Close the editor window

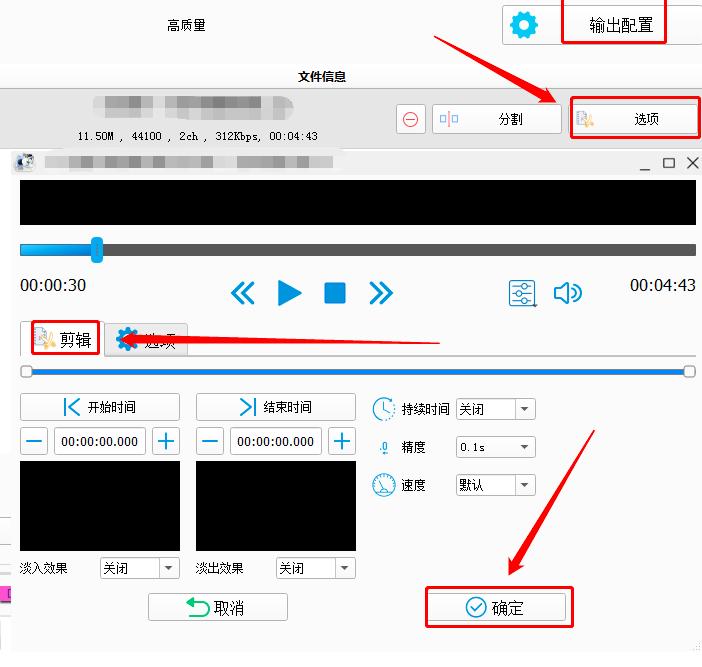pyautogui.click(x=693, y=163)
